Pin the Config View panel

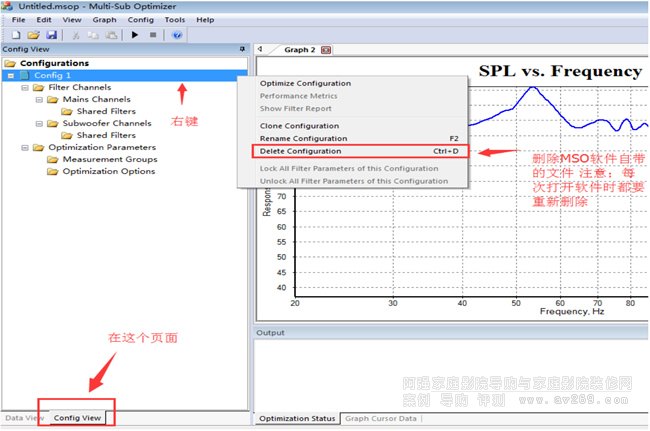pos(241,48)
